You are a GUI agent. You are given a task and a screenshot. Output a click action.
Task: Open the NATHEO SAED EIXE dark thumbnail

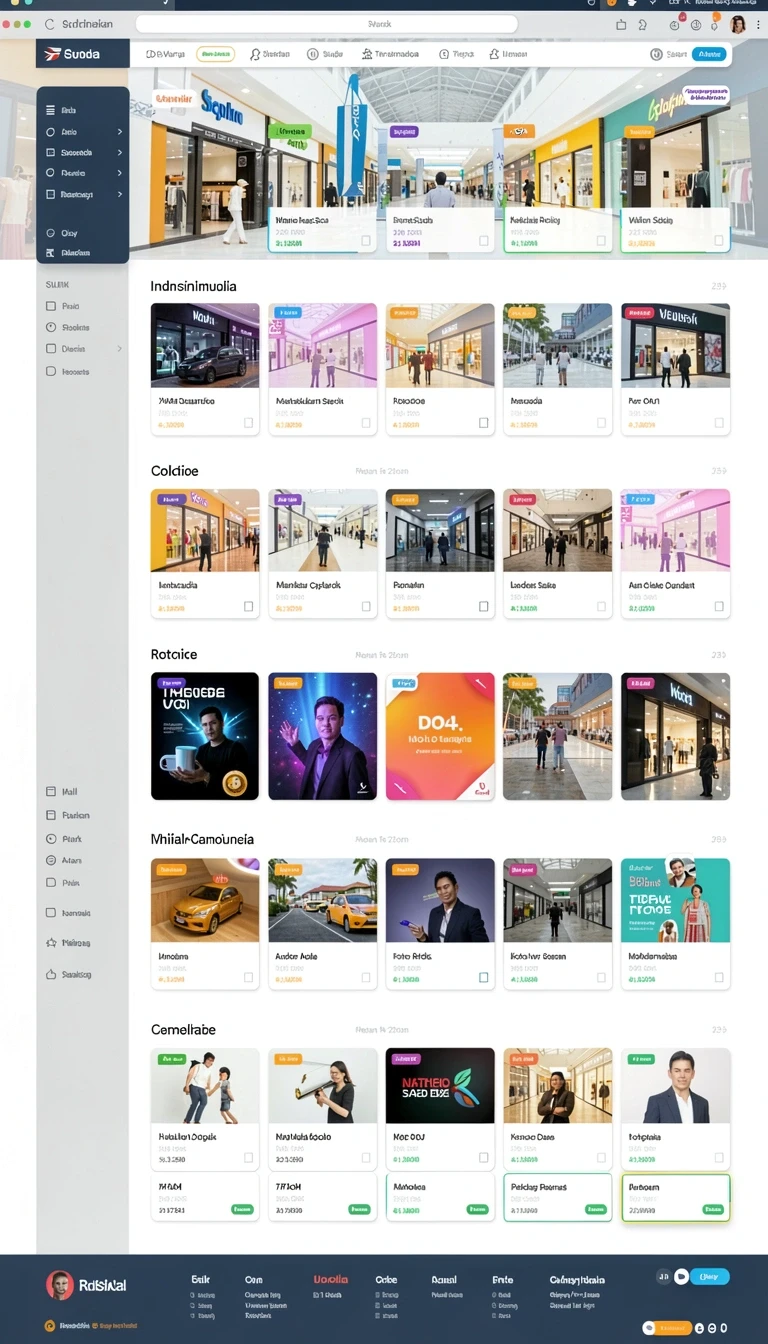tap(440, 1086)
